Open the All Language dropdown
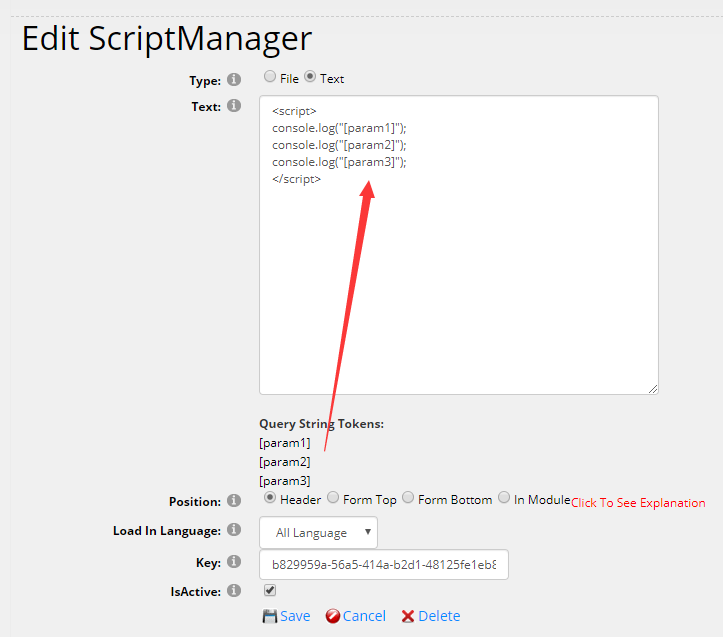Image resolution: width=723 pixels, height=637 pixels. [x=318, y=533]
